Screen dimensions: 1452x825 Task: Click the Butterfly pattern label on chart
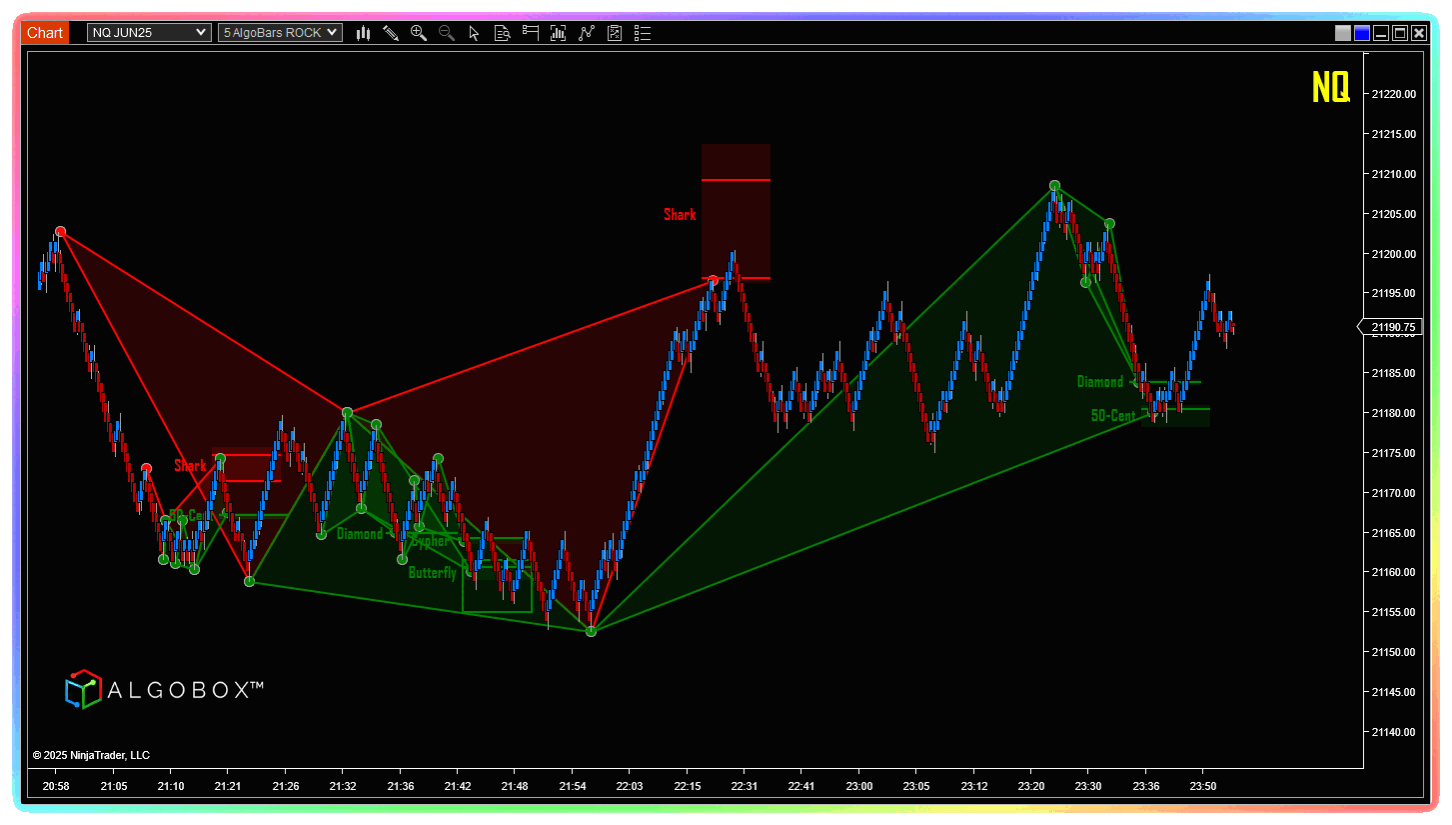pyautogui.click(x=432, y=573)
